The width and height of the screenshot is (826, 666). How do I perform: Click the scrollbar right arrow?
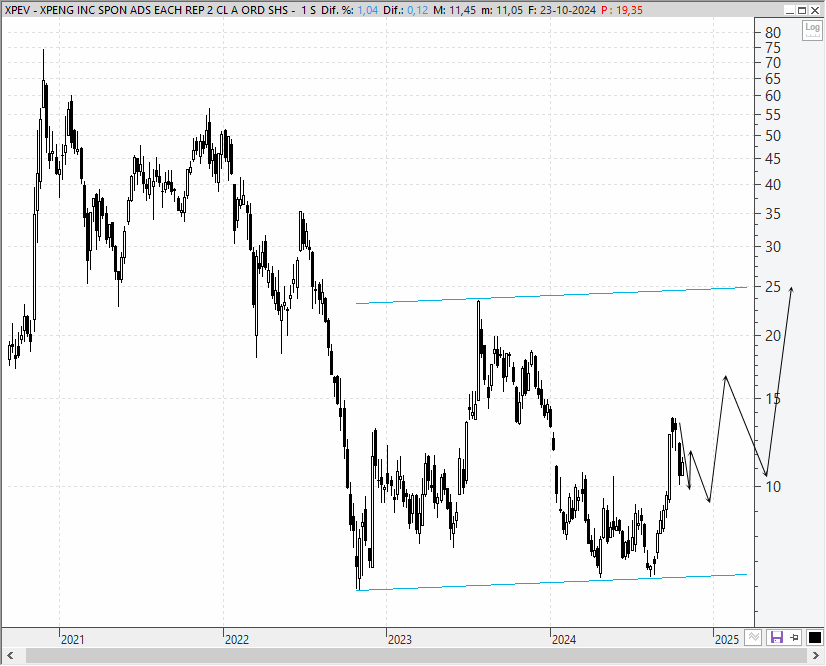(816, 656)
